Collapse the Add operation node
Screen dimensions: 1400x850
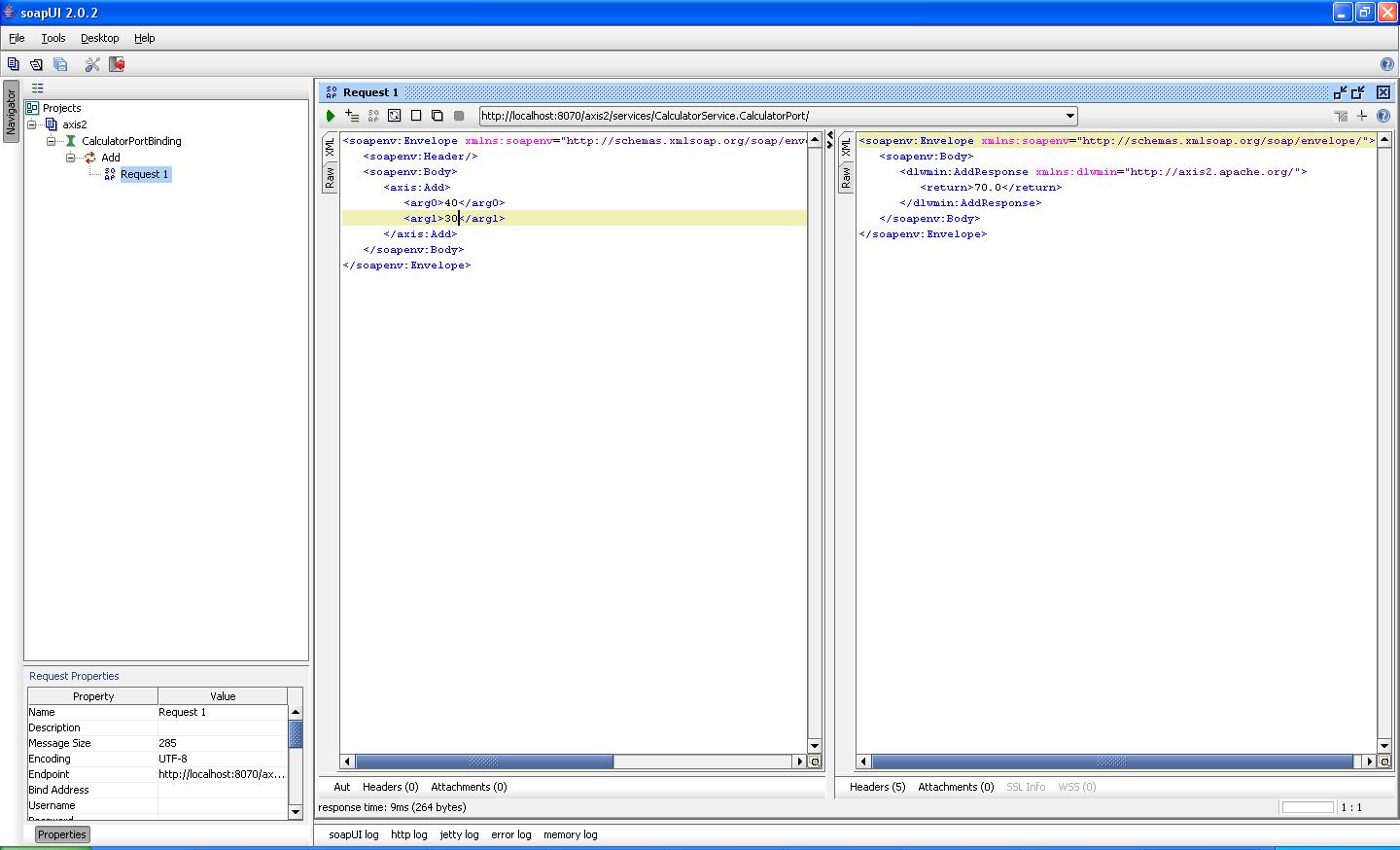point(71,158)
